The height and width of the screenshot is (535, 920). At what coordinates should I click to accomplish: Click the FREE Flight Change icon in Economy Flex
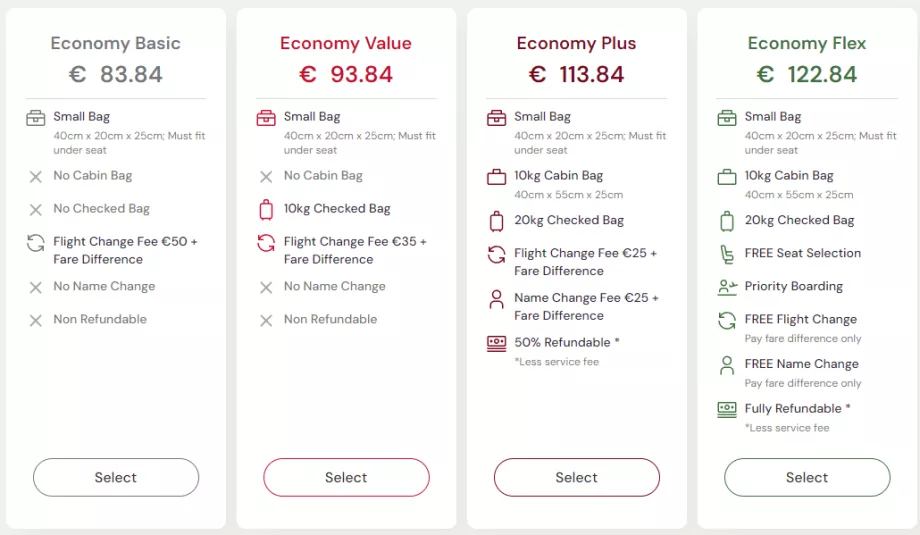click(727, 321)
